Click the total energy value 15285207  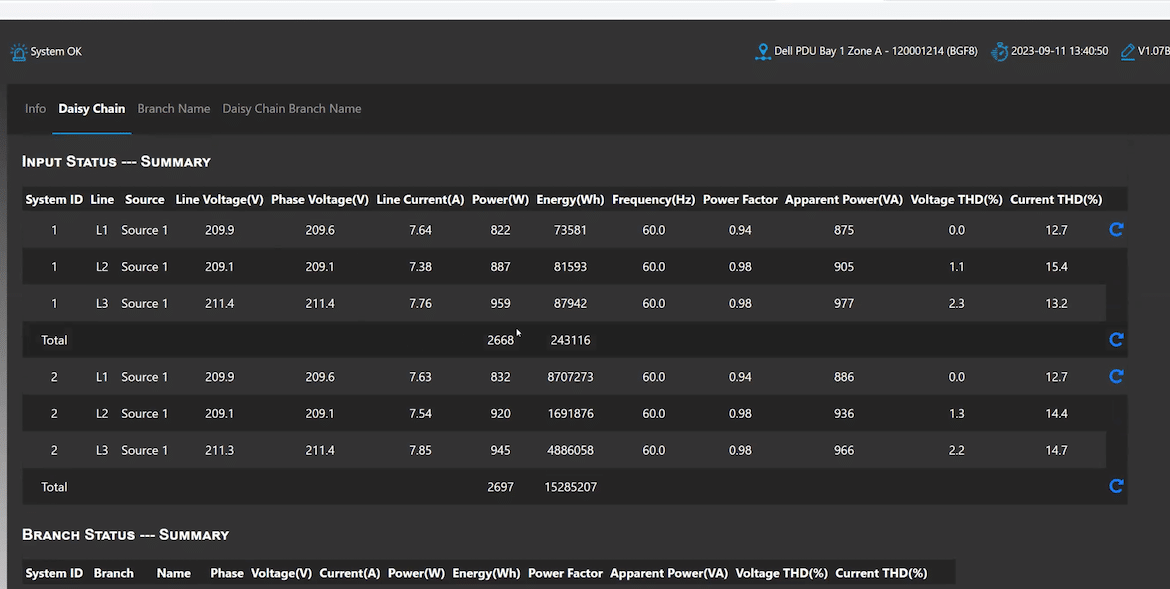570,487
